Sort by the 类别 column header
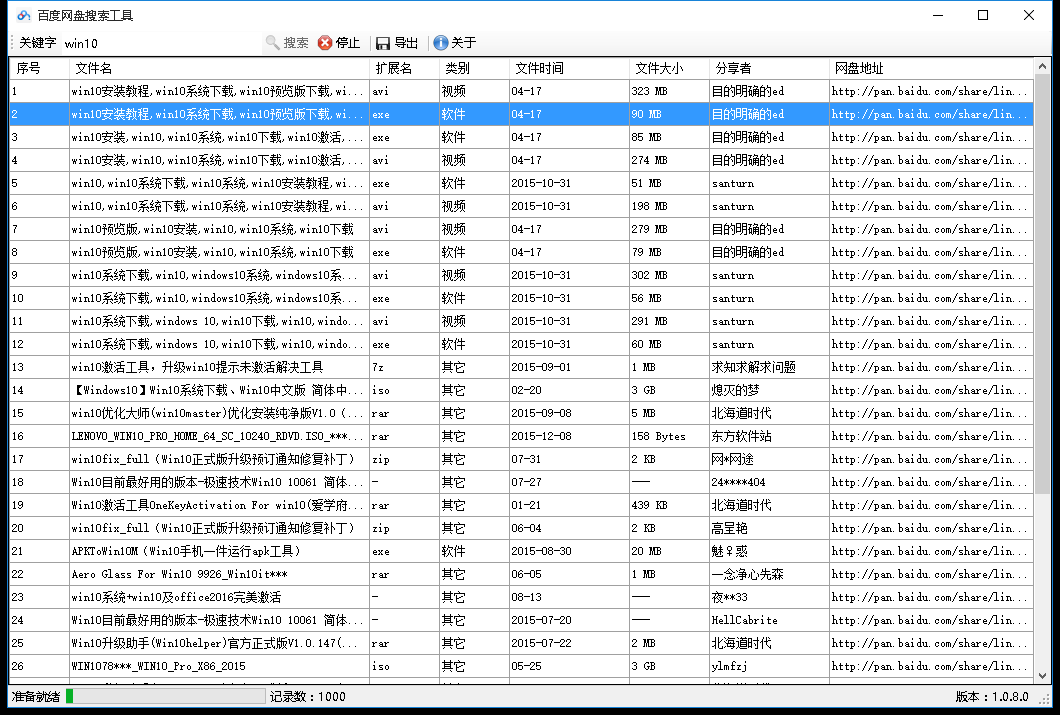The image size is (1060, 715). click(x=474, y=68)
